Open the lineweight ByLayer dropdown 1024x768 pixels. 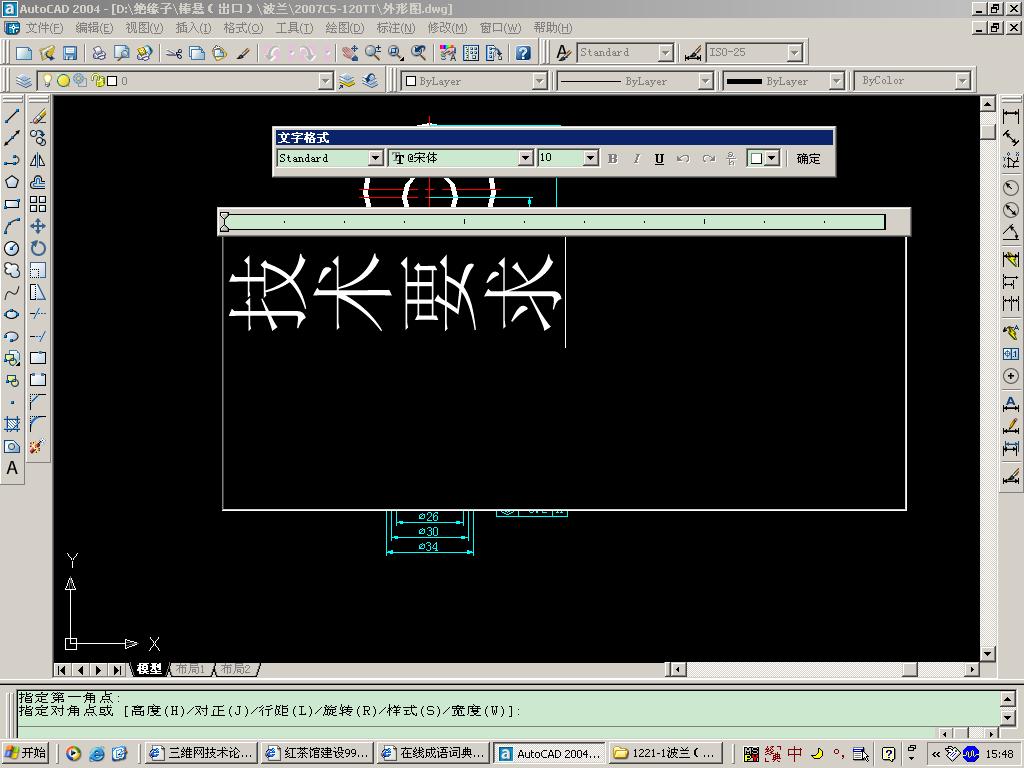pyautogui.click(x=837, y=81)
